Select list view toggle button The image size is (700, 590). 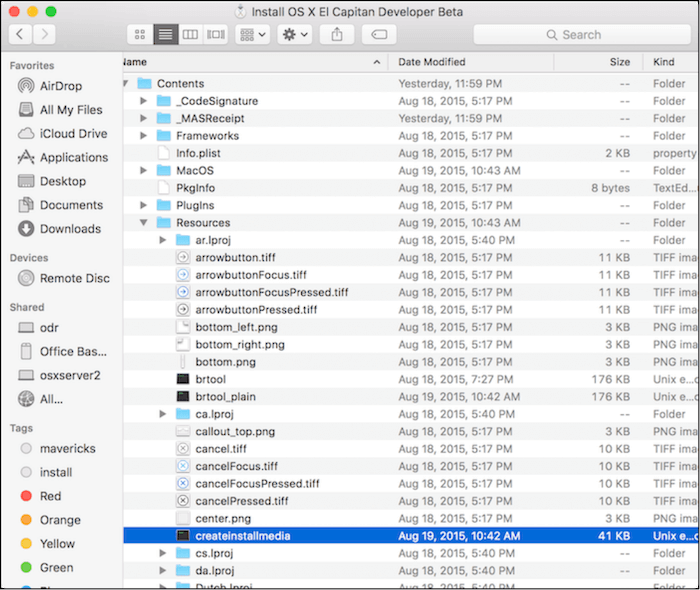(x=165, y=34)
